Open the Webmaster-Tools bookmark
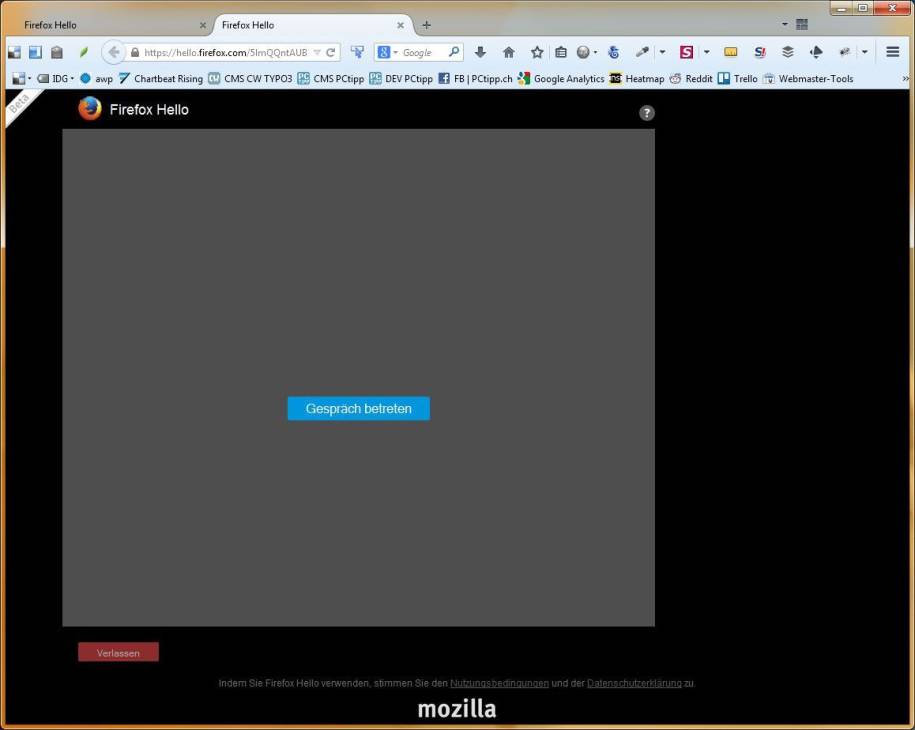 pyautogui.click(x=808, y=79)
